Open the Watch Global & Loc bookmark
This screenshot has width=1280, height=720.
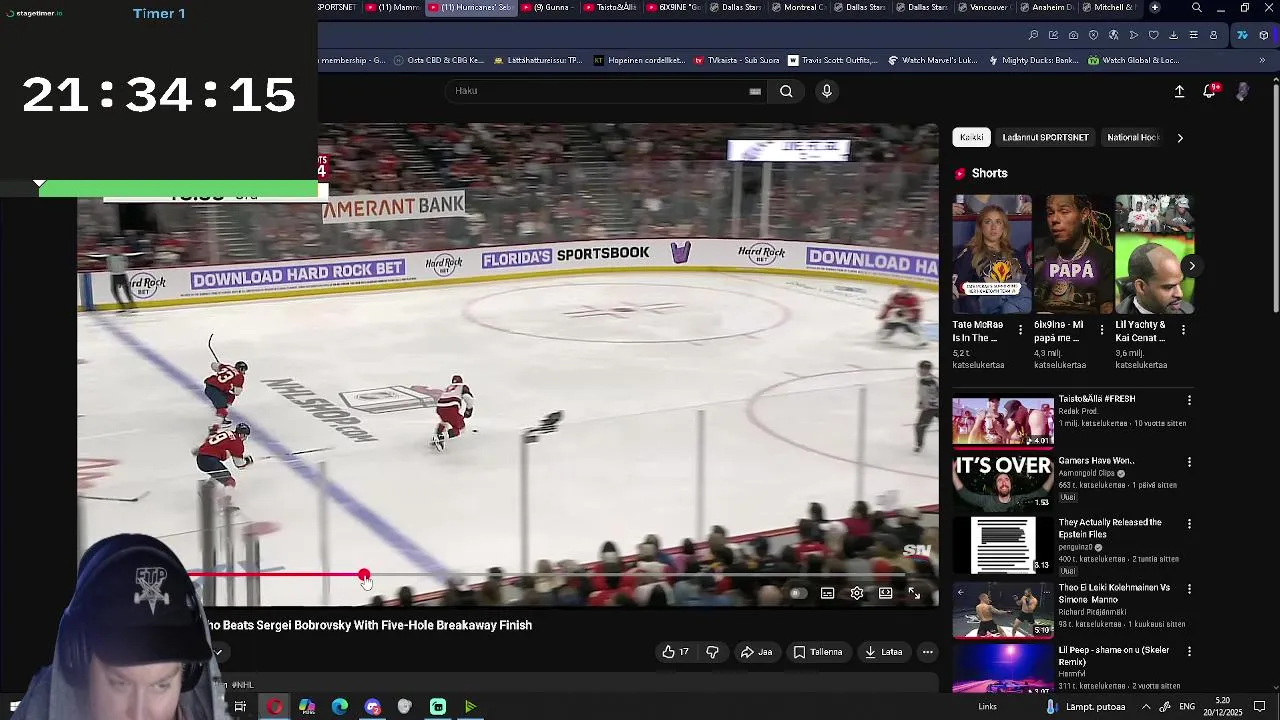click(x=1134, y=60)
